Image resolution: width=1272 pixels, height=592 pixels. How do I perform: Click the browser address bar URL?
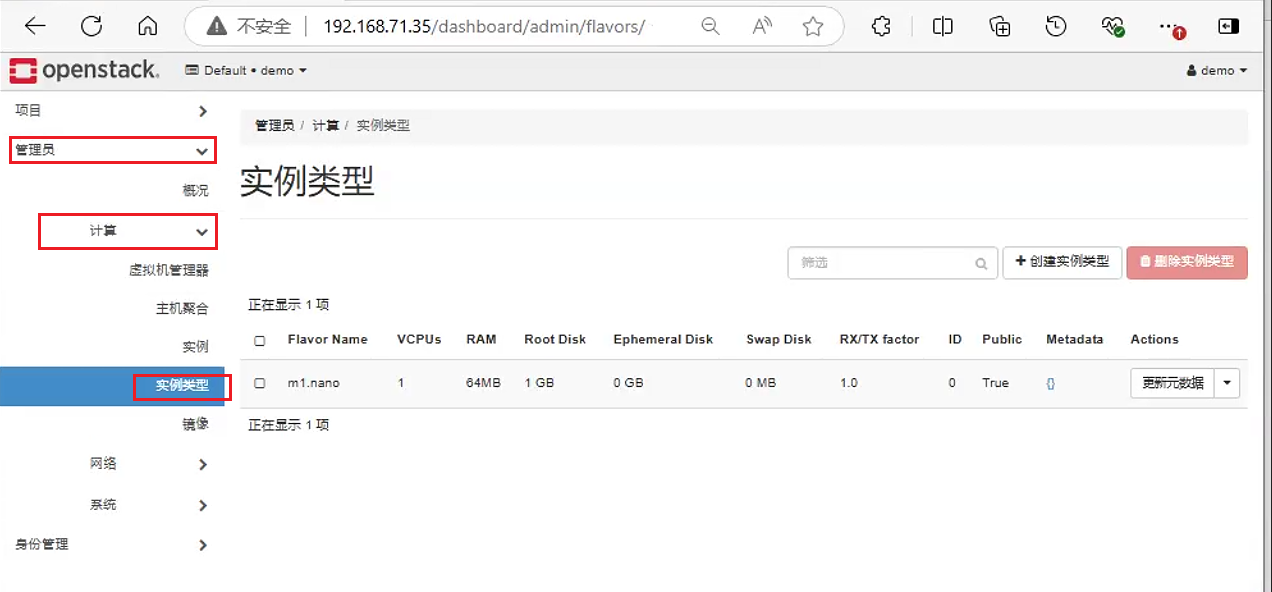(x=484, y=27)
